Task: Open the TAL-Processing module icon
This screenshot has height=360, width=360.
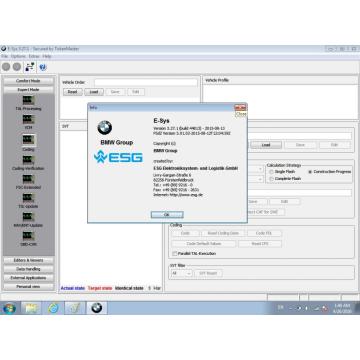Action: (28, 100)
